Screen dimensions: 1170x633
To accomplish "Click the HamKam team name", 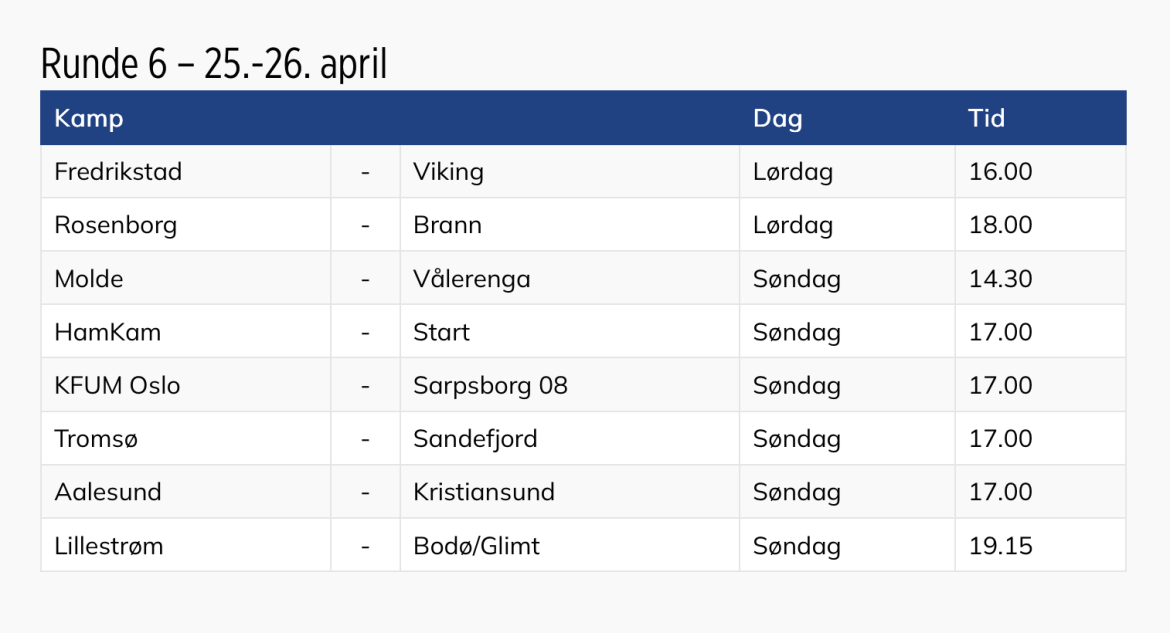I will pyautogui.click(x=107, y=332).
